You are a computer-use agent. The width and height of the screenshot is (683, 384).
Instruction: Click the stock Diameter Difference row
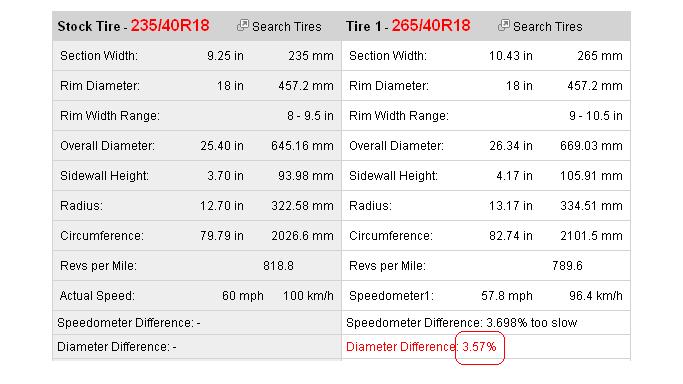pos(197,347)
